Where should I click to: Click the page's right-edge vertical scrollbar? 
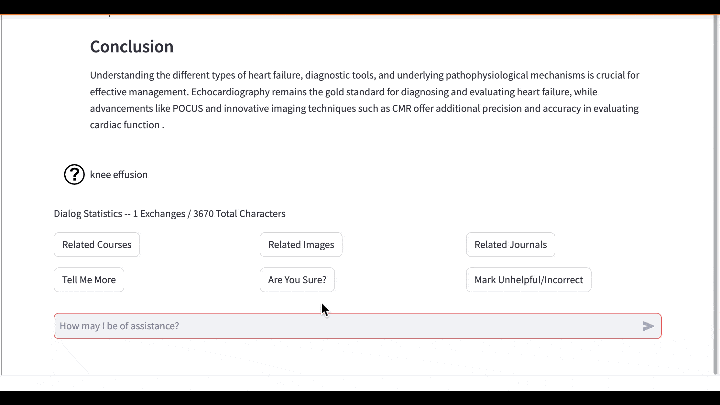(715, 200)
